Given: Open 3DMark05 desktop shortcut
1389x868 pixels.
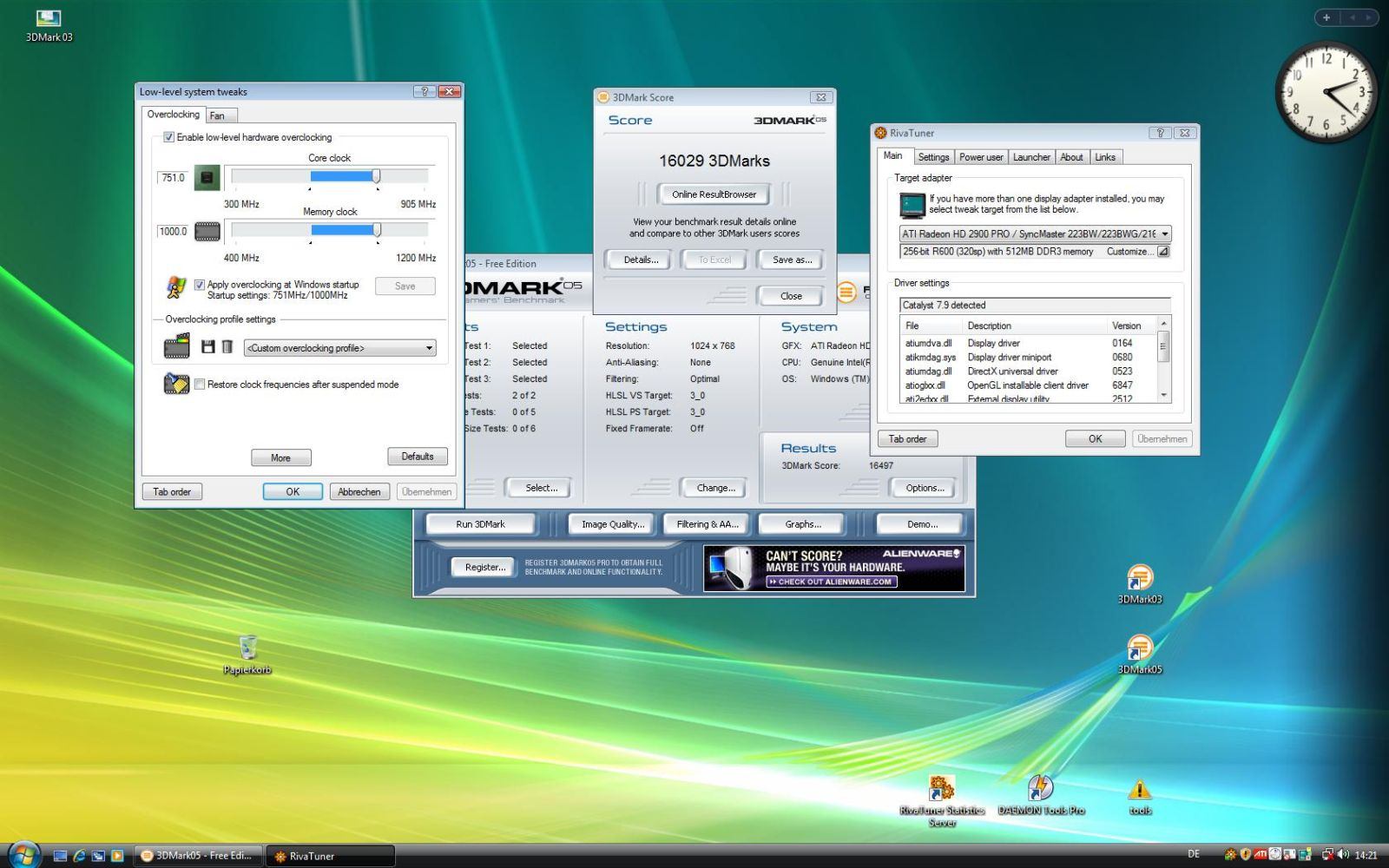Looking at the screenshot, I should pos(1140,654).
